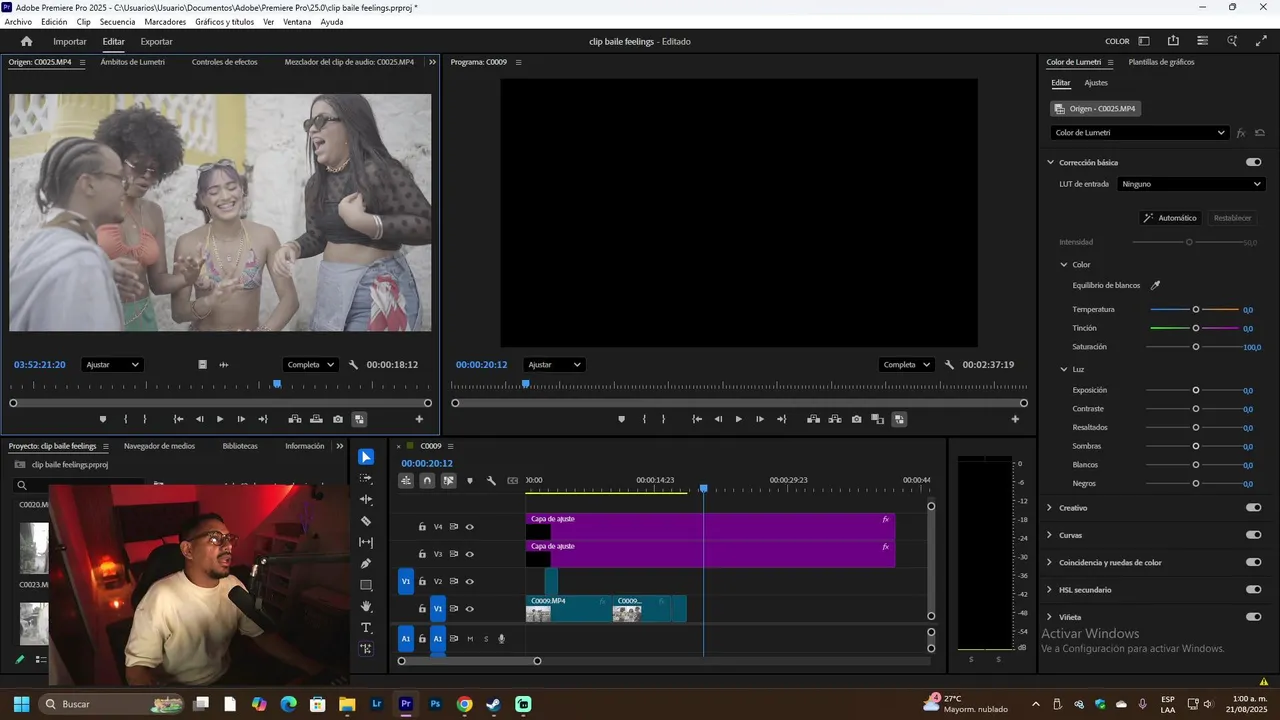Open button editor plus in Program monitor
This screenshot has width=1280, height=720.
click(1015, 419)
